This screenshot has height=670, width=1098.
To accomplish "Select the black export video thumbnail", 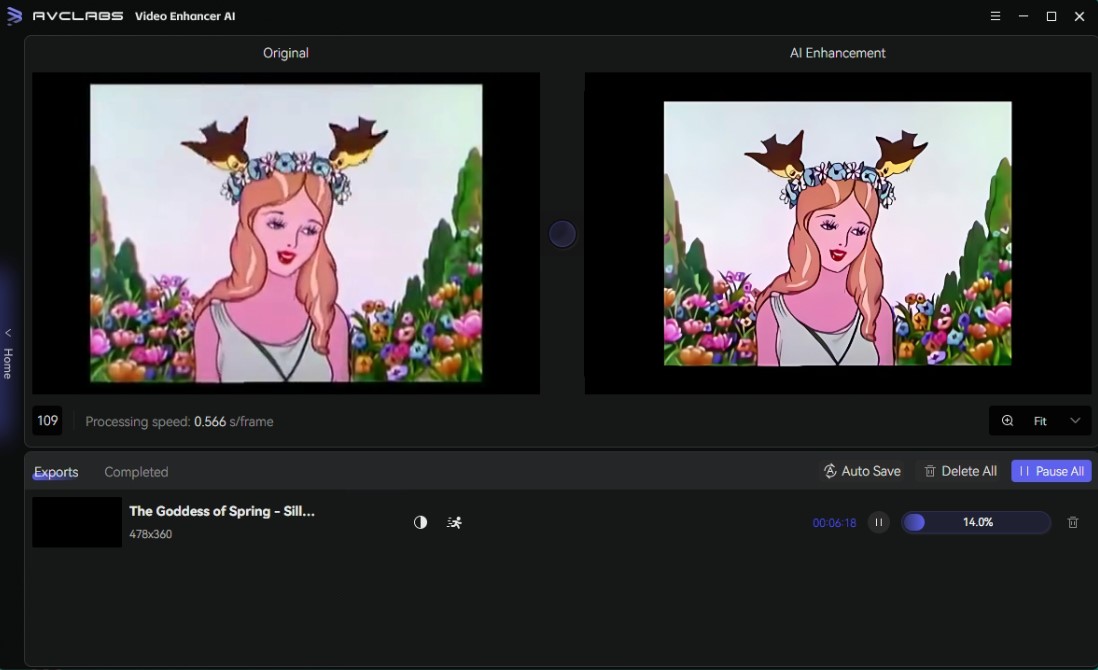I will click(77, 522).
